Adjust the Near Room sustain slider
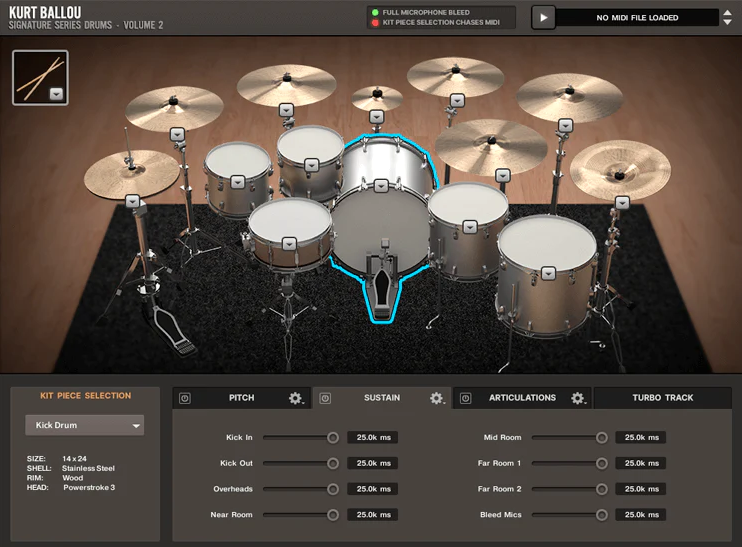This screenshot has width=742, height=547. 333,515
